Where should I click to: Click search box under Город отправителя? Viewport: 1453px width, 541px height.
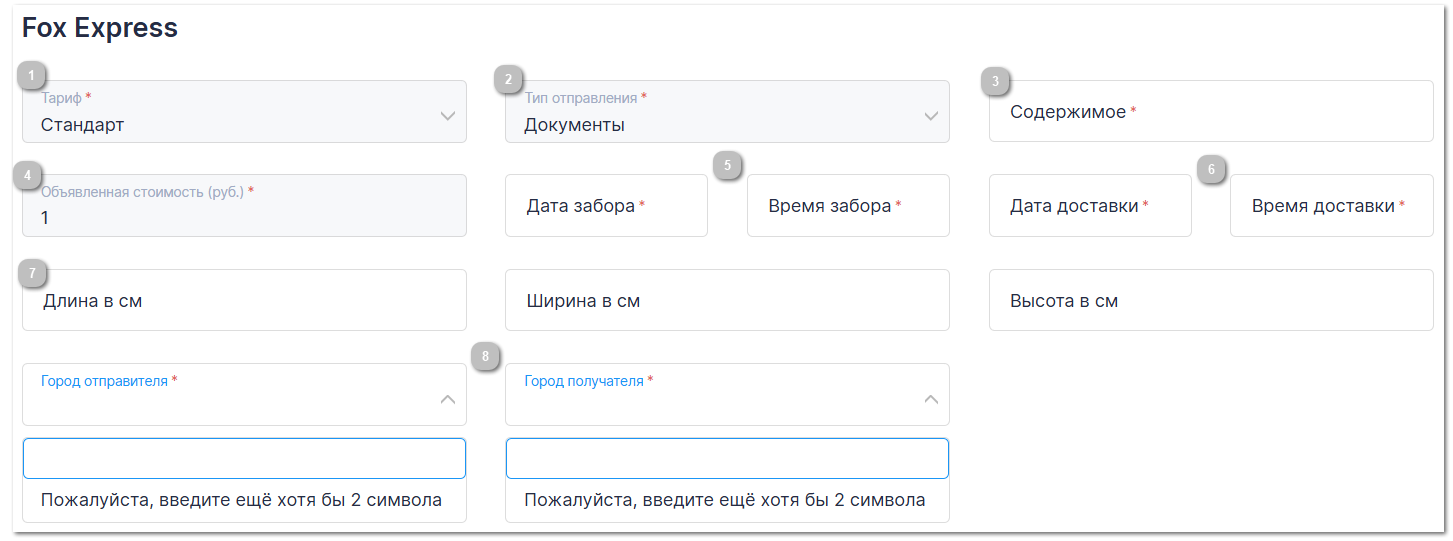(x=244, y=459)
